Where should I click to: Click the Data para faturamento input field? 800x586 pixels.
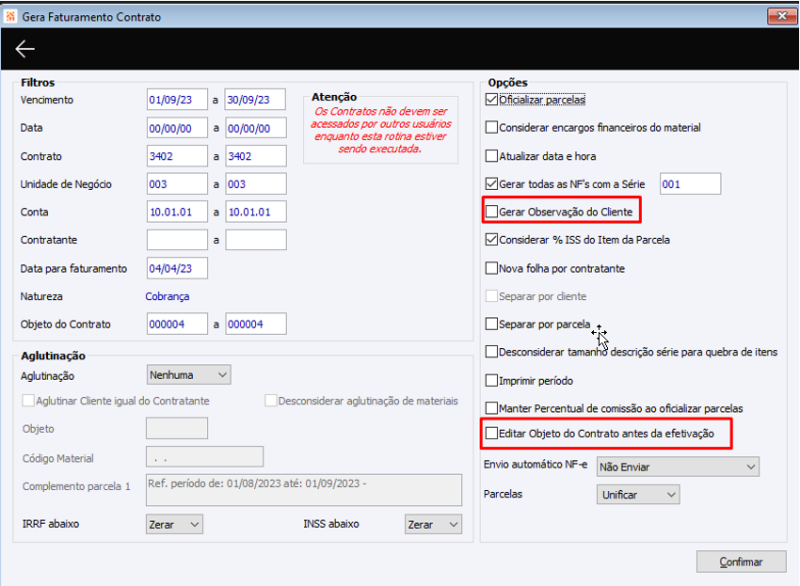[x=177, y=268]
